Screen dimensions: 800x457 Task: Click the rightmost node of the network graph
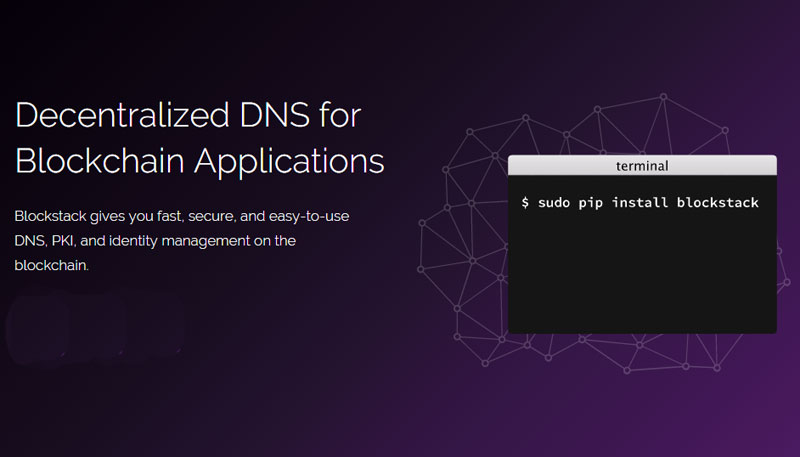[787, 282]
